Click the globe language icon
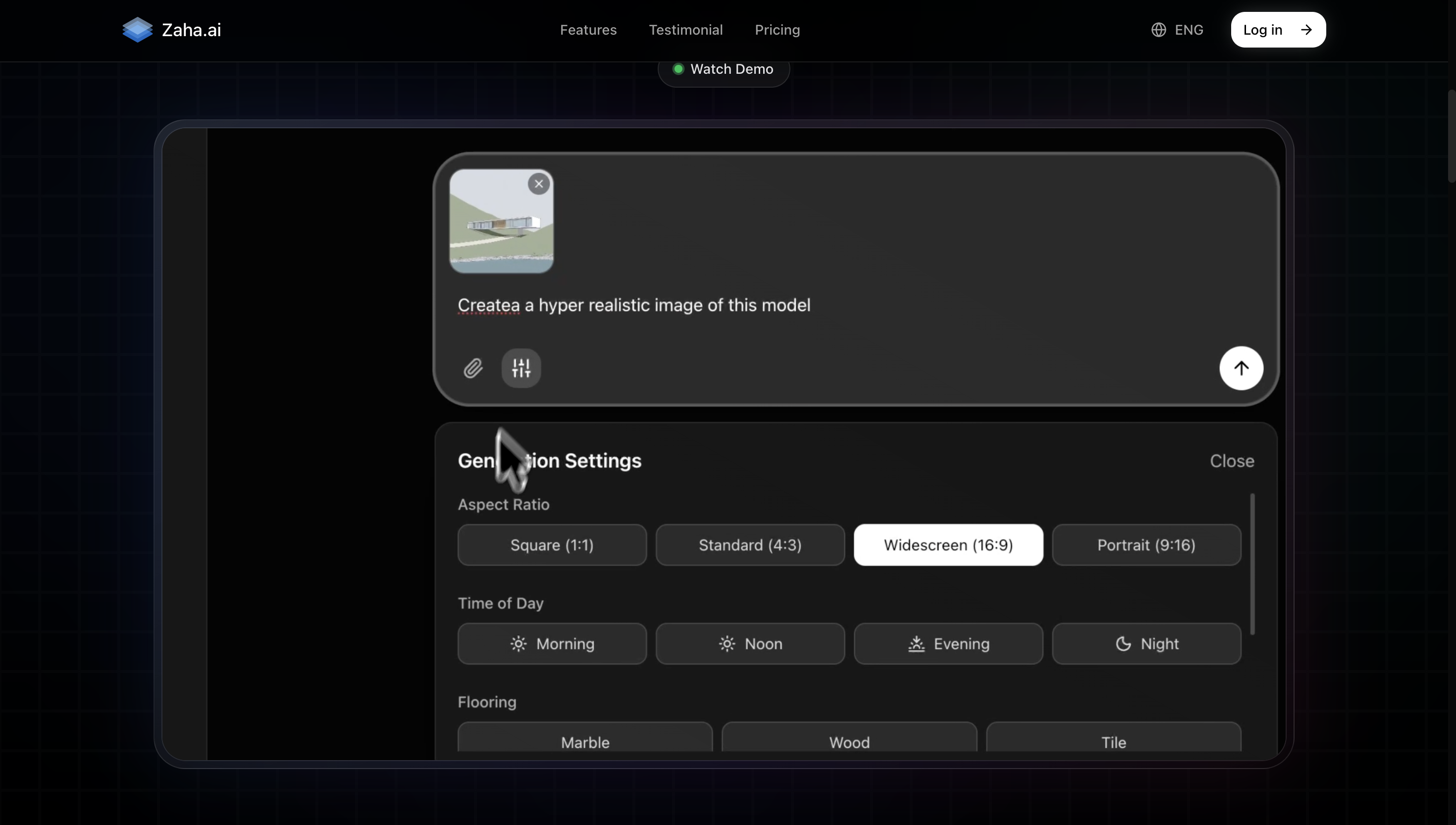Image resolution: width=1456 pixels, height=825 pixels. 1158,30
